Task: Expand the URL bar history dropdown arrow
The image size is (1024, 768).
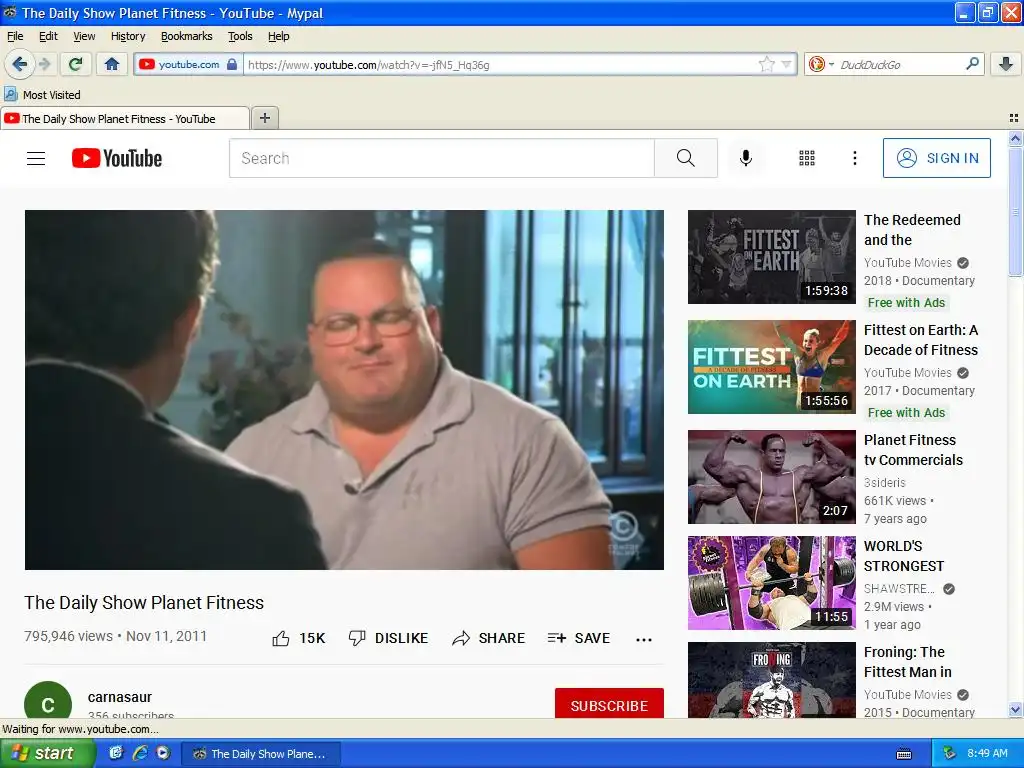Action: [x=786, y=64]
